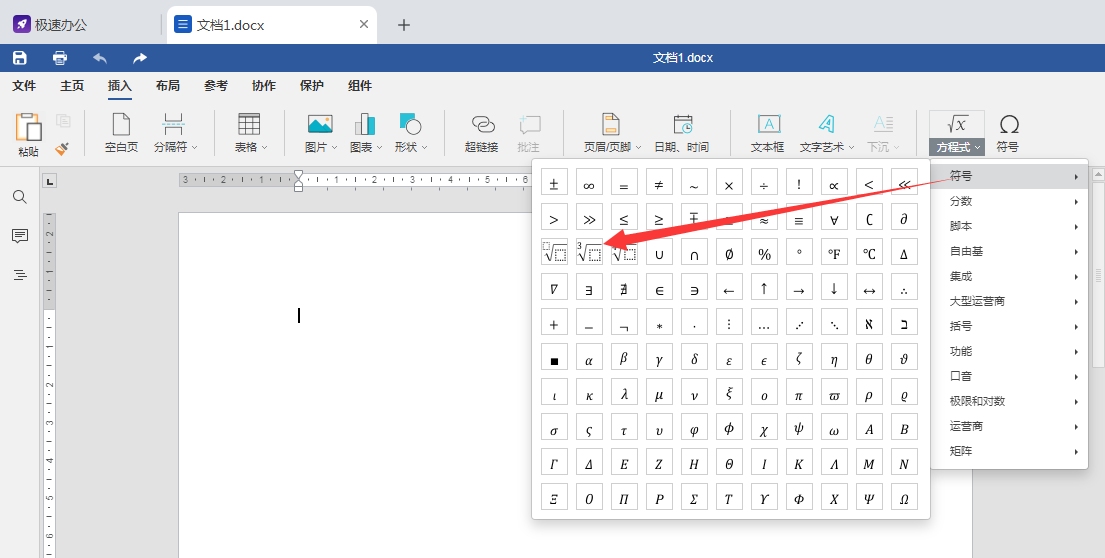Insert the right arrow → symbol
The image size is (1105, 558).
coord(798,287)
